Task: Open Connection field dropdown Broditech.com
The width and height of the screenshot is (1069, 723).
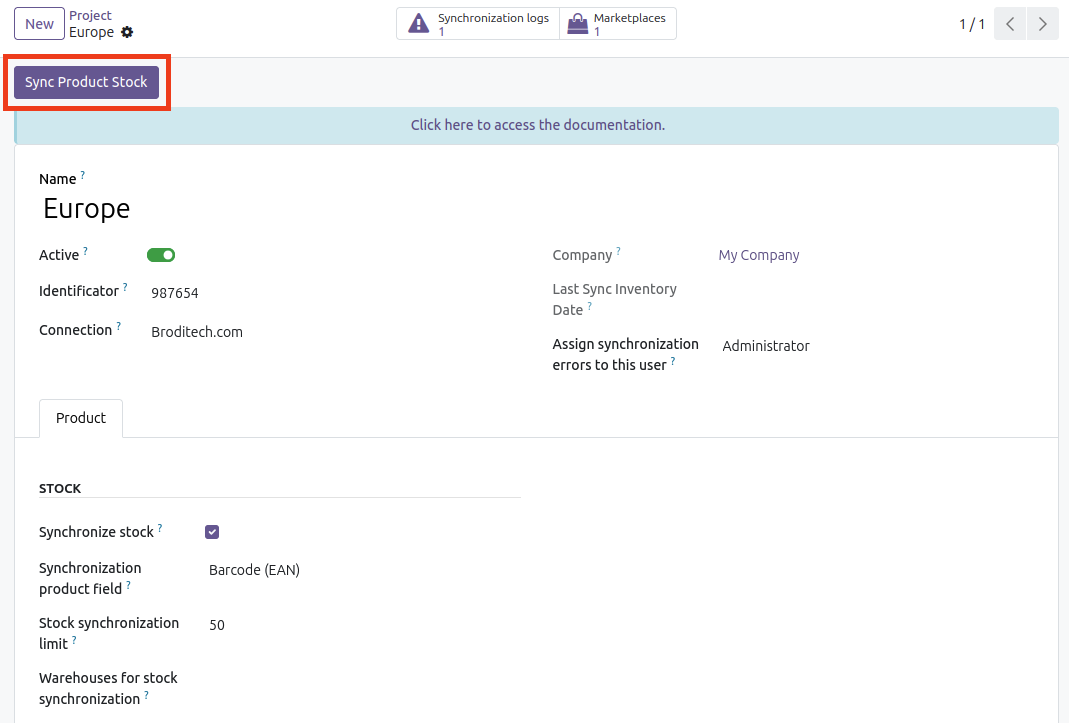Action: tap(300, 332)
